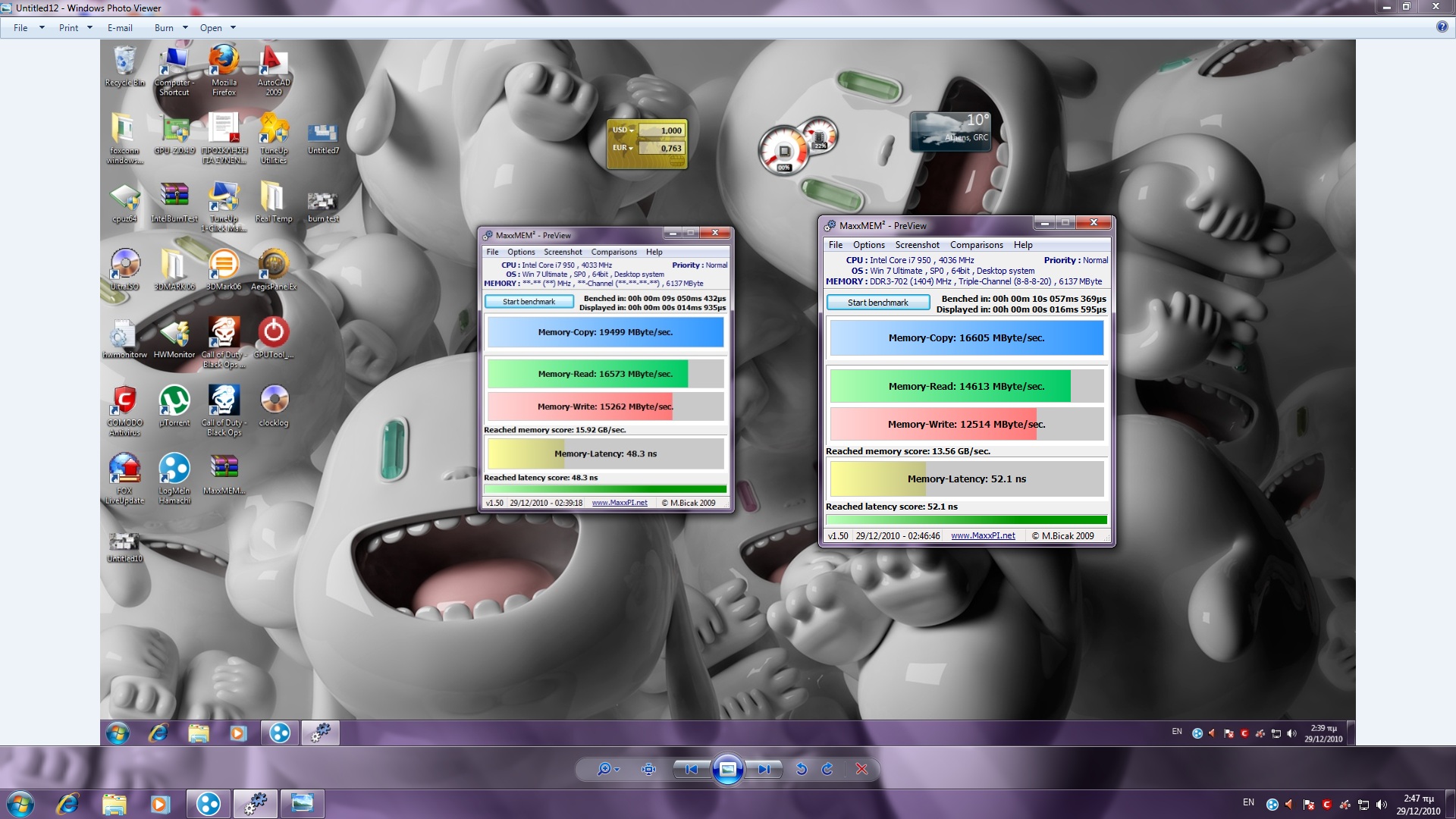Go to the previous picture in Photo Viewer

click(x=691, y=769)
